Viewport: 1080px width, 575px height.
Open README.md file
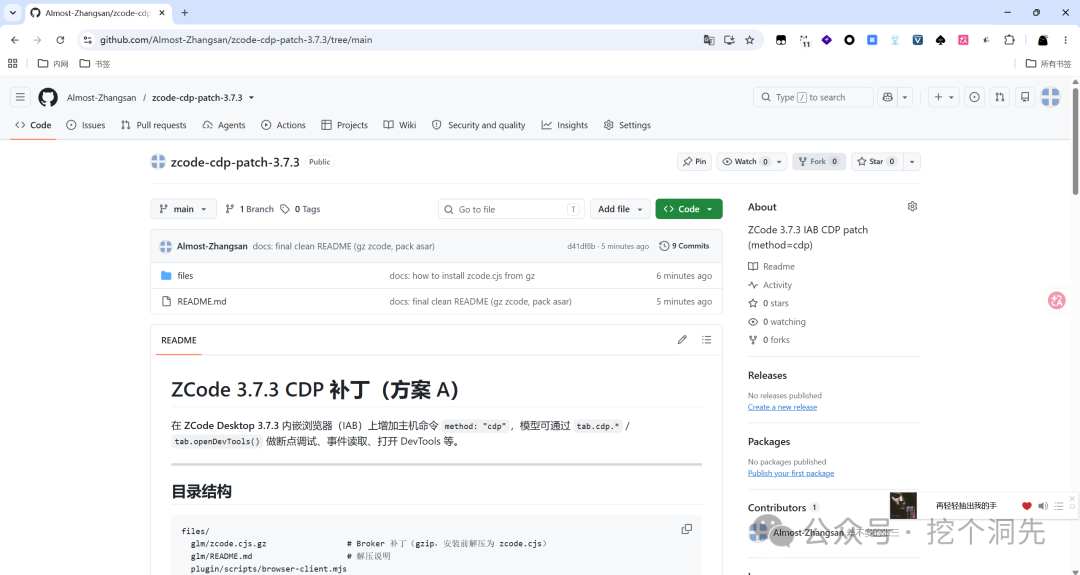click(202, 302)
